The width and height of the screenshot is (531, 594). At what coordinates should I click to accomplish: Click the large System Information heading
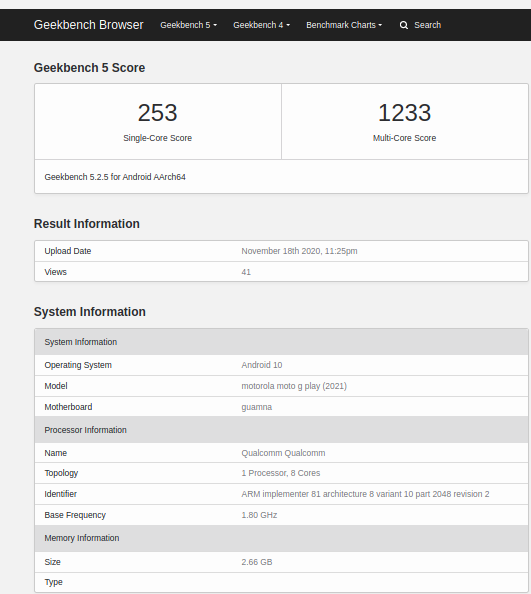coord(90,312)
